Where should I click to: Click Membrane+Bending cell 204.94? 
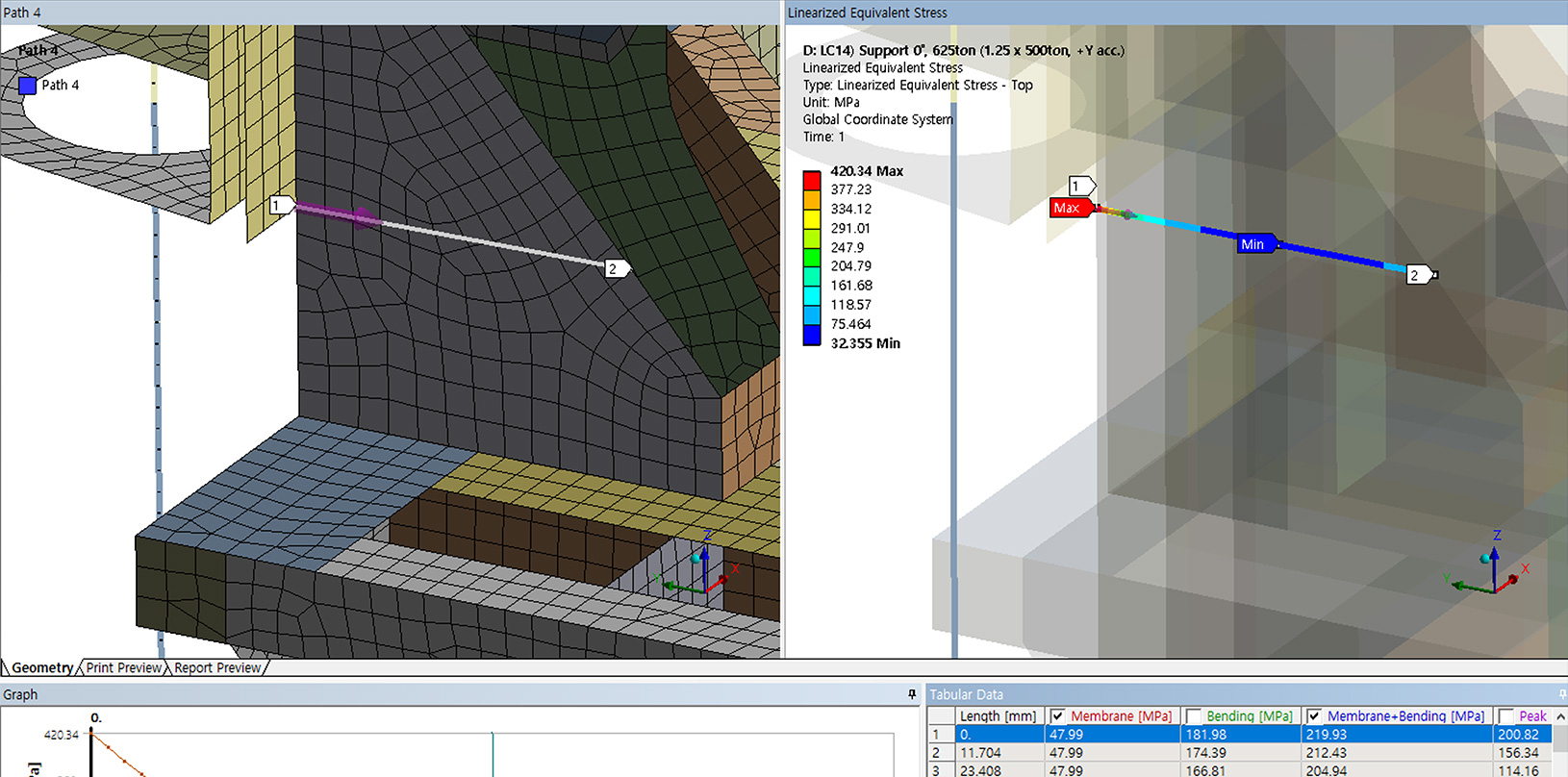tap(1397, 771)
